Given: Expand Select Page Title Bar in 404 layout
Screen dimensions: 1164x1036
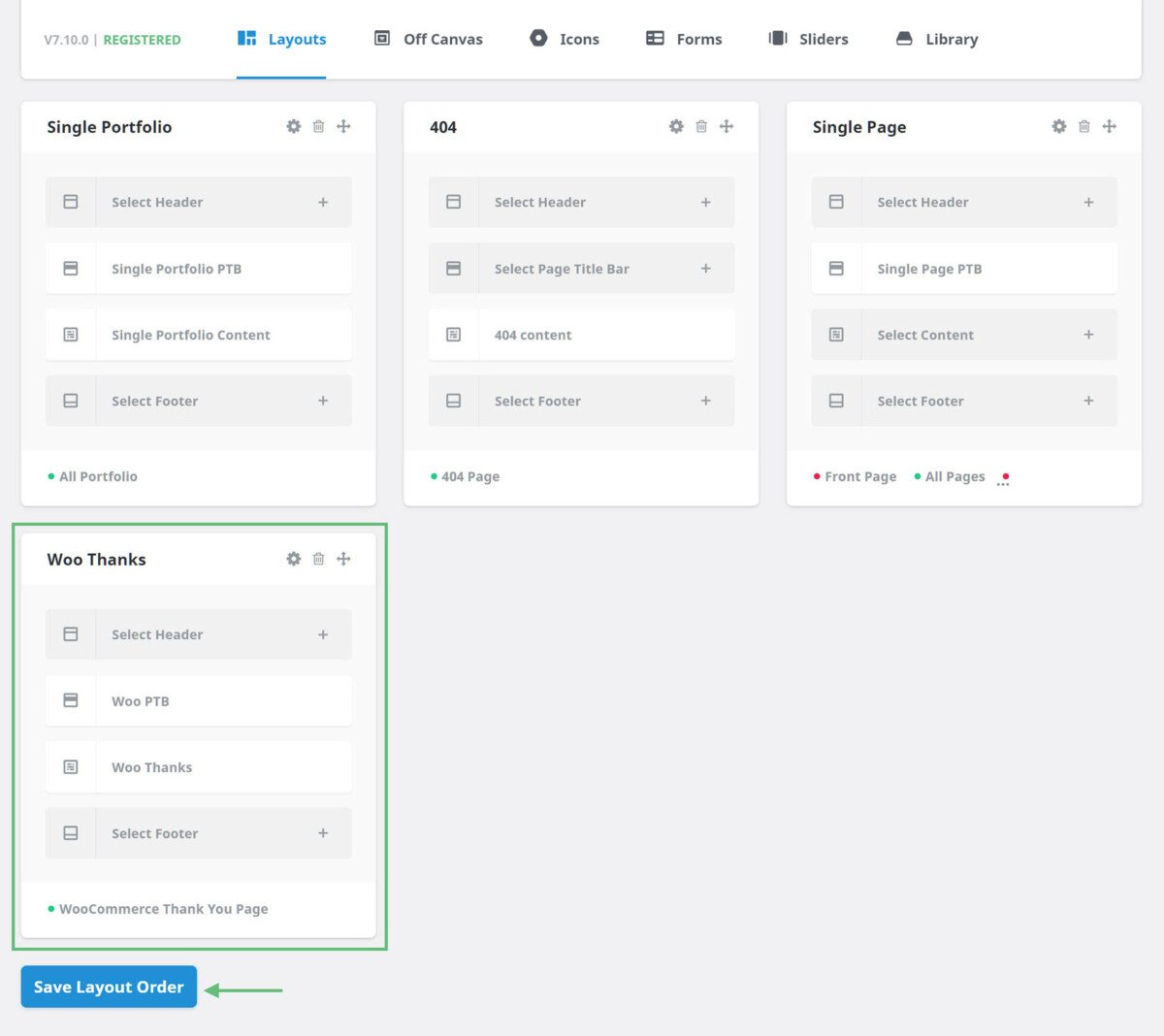Looking at the screenshot, I should [x=706, y=268].
